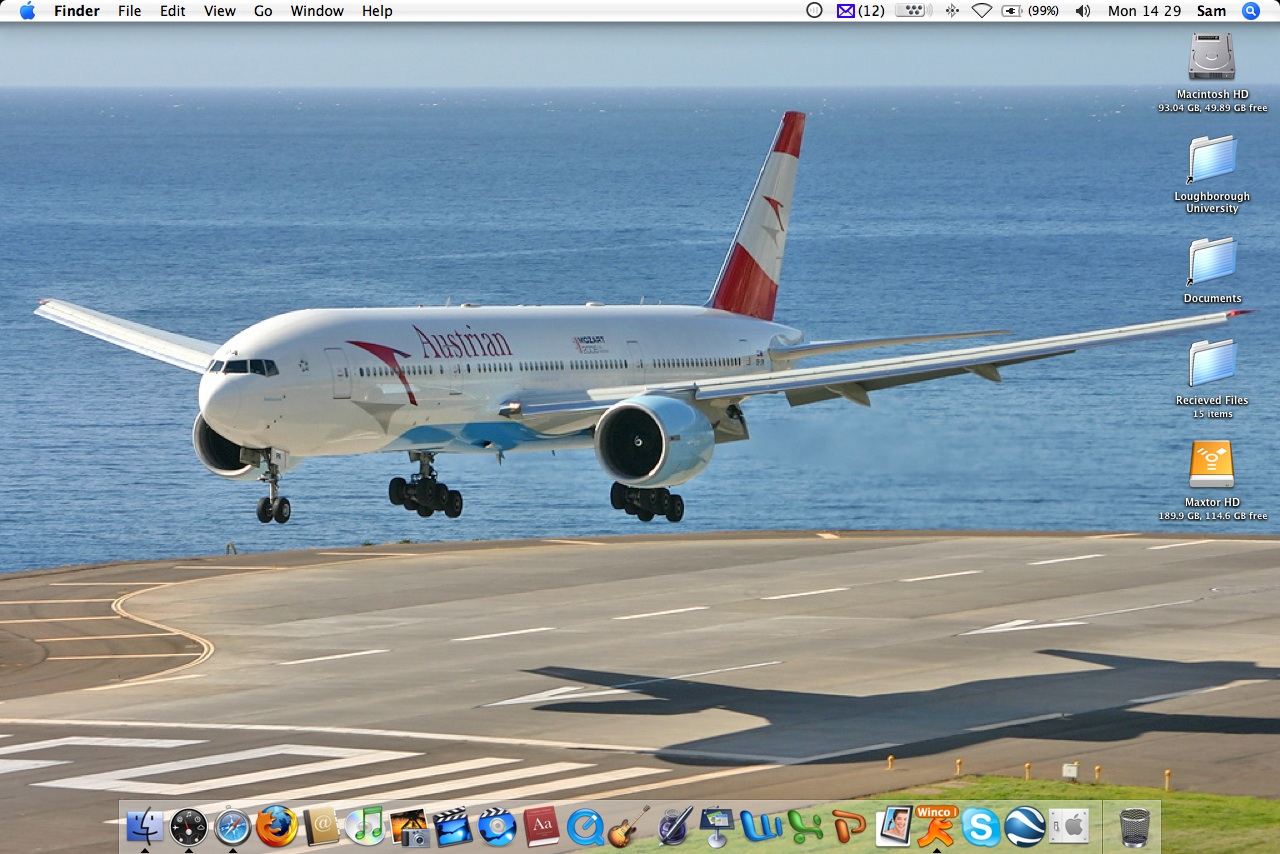1280x854 pixels.
Task: Launch Pages ink pen icon
Action: 674,827
